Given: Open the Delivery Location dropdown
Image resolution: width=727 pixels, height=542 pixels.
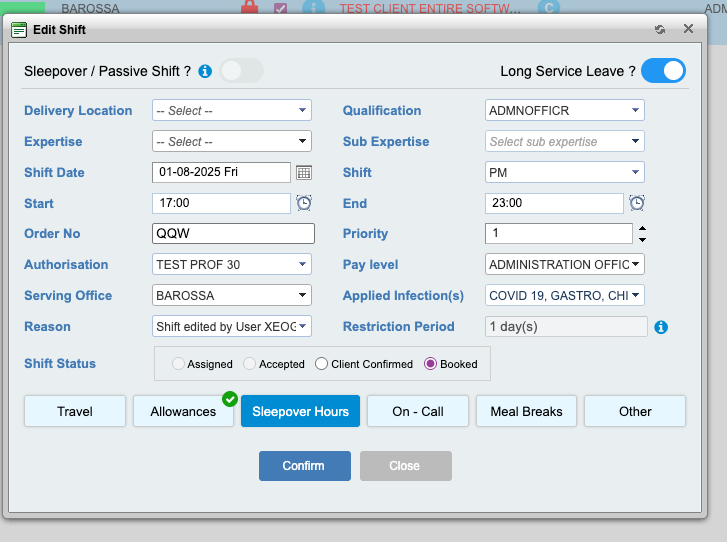Looking at the screenshot, I should point(231,111).
